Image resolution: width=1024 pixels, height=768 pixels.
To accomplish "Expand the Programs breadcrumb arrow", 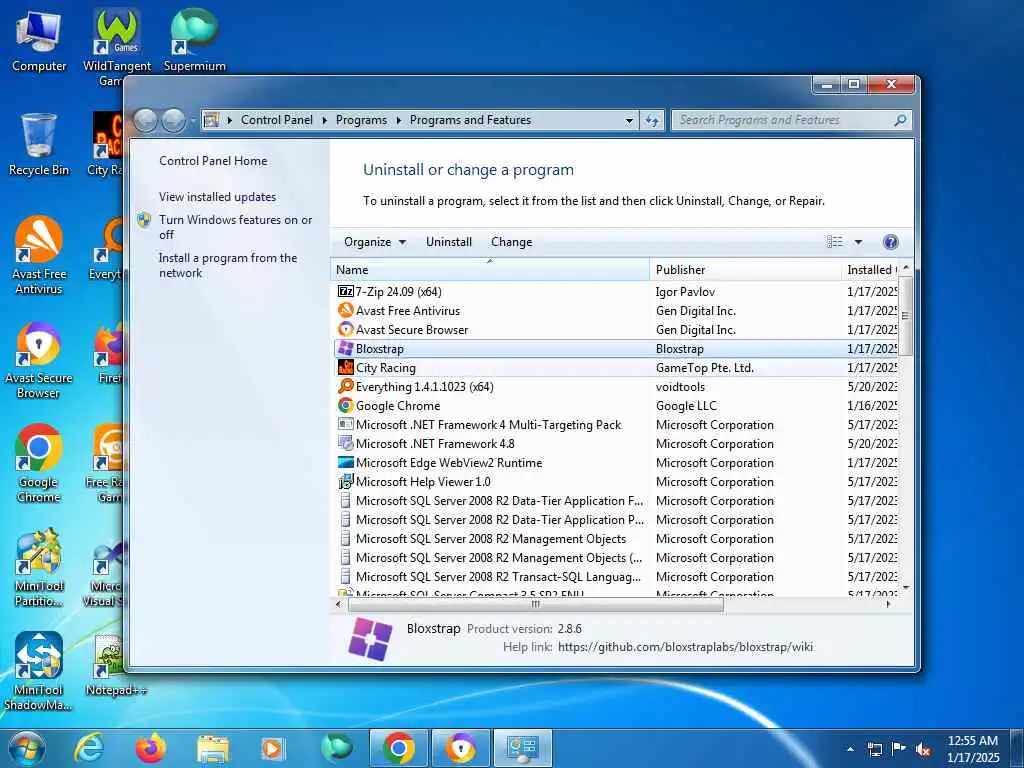I will (398, 121).
